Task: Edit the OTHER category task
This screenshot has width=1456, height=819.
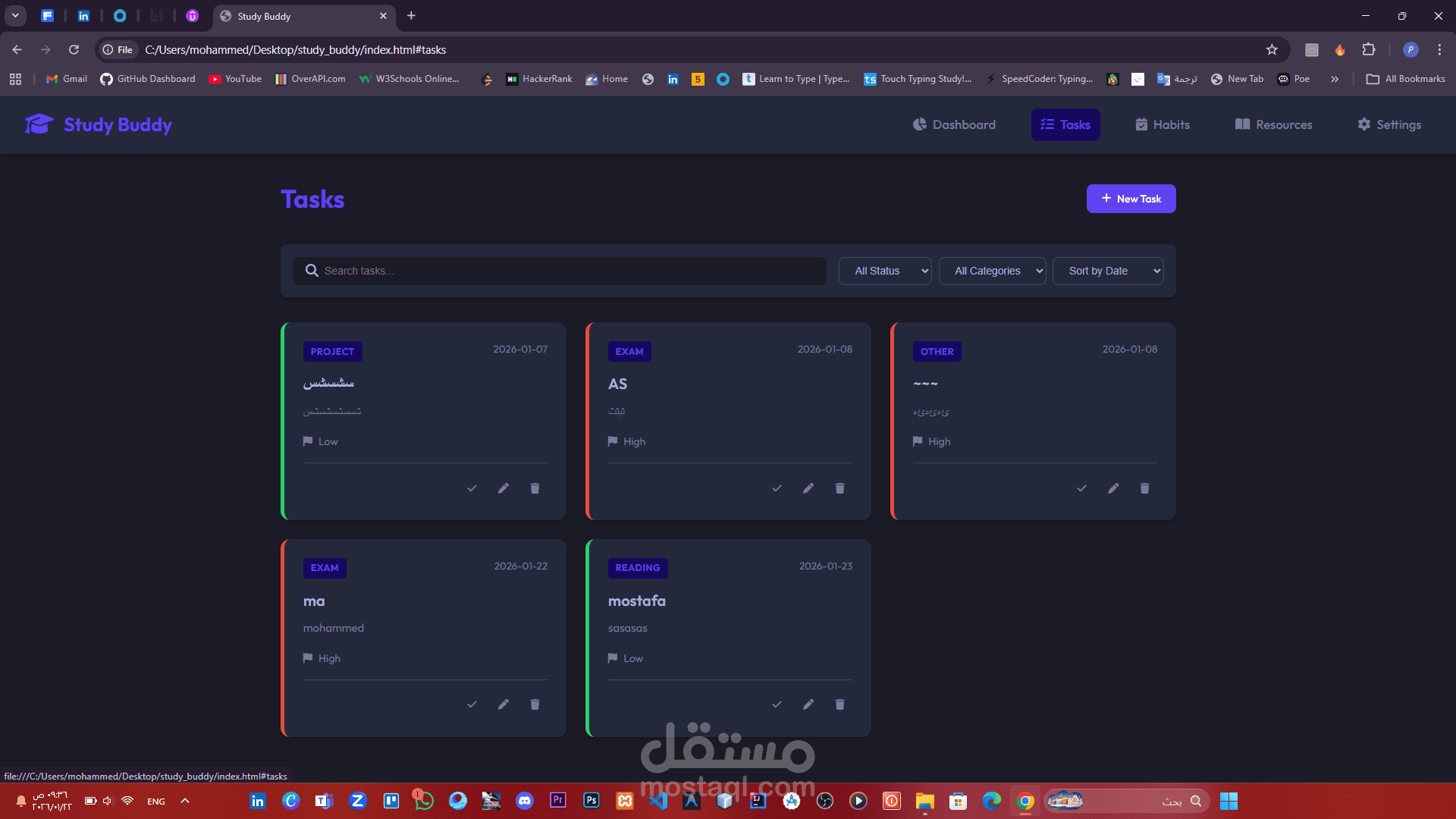Action: pos(1113,488)
